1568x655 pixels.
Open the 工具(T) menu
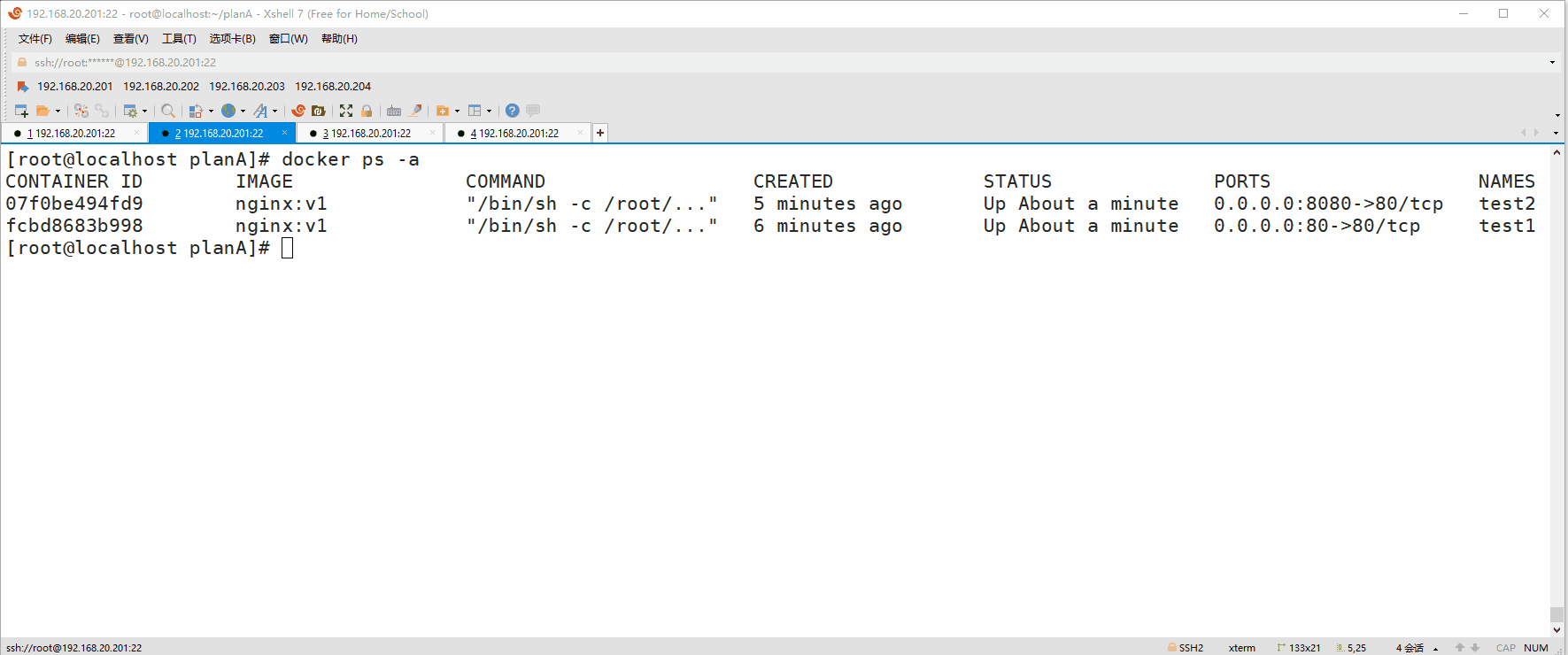[179, 39]
